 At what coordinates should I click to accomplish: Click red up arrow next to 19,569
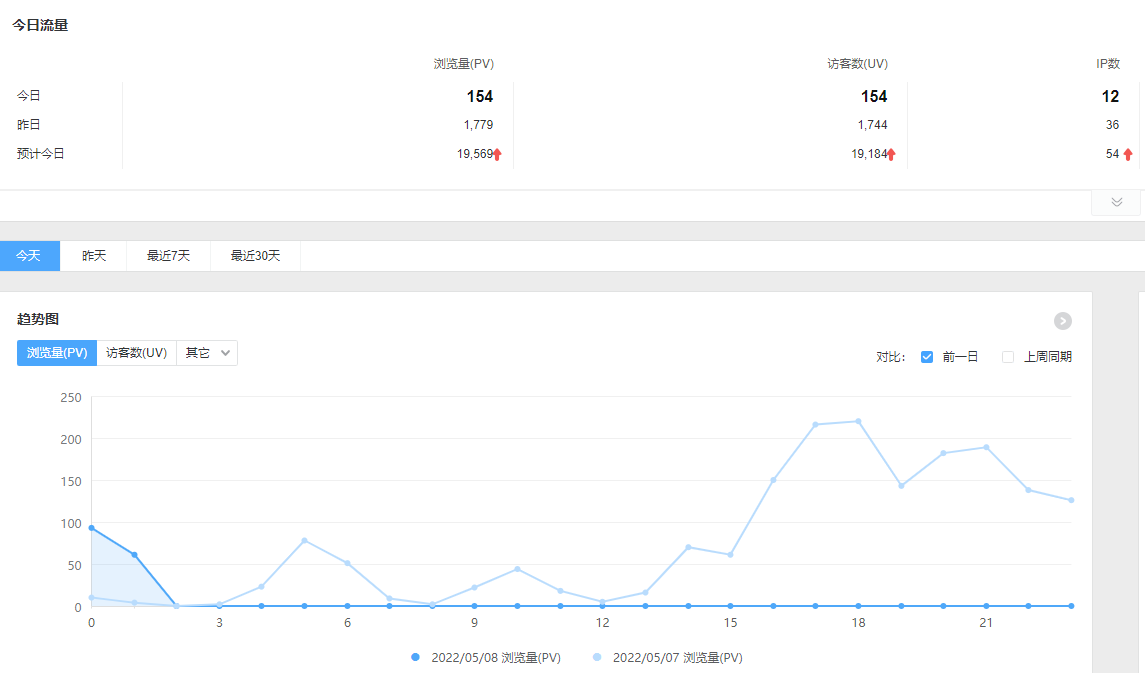[497, 154]
